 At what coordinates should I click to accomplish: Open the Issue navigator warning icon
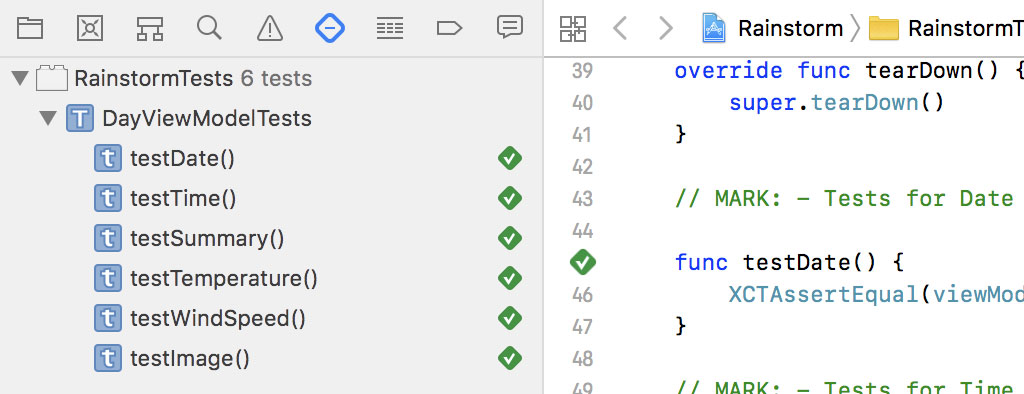click(x=270, y=28)
